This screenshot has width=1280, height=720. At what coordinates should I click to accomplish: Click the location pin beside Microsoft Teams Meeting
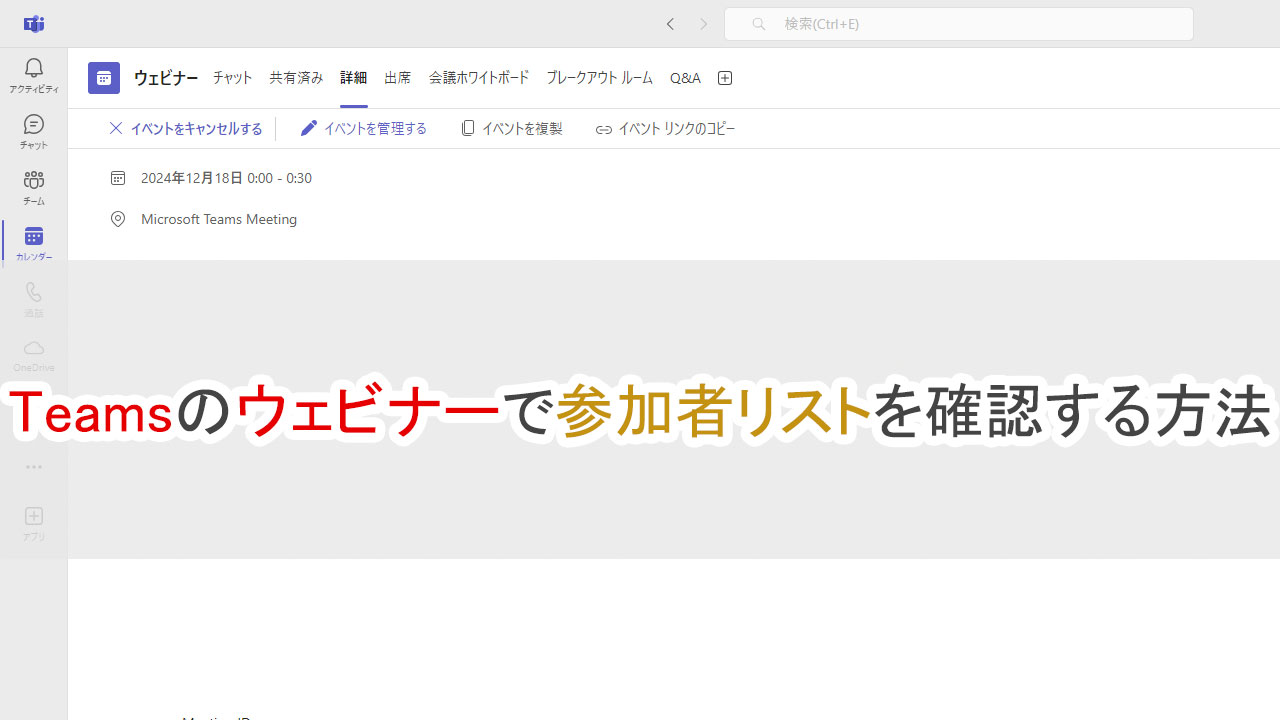point(117,218)
